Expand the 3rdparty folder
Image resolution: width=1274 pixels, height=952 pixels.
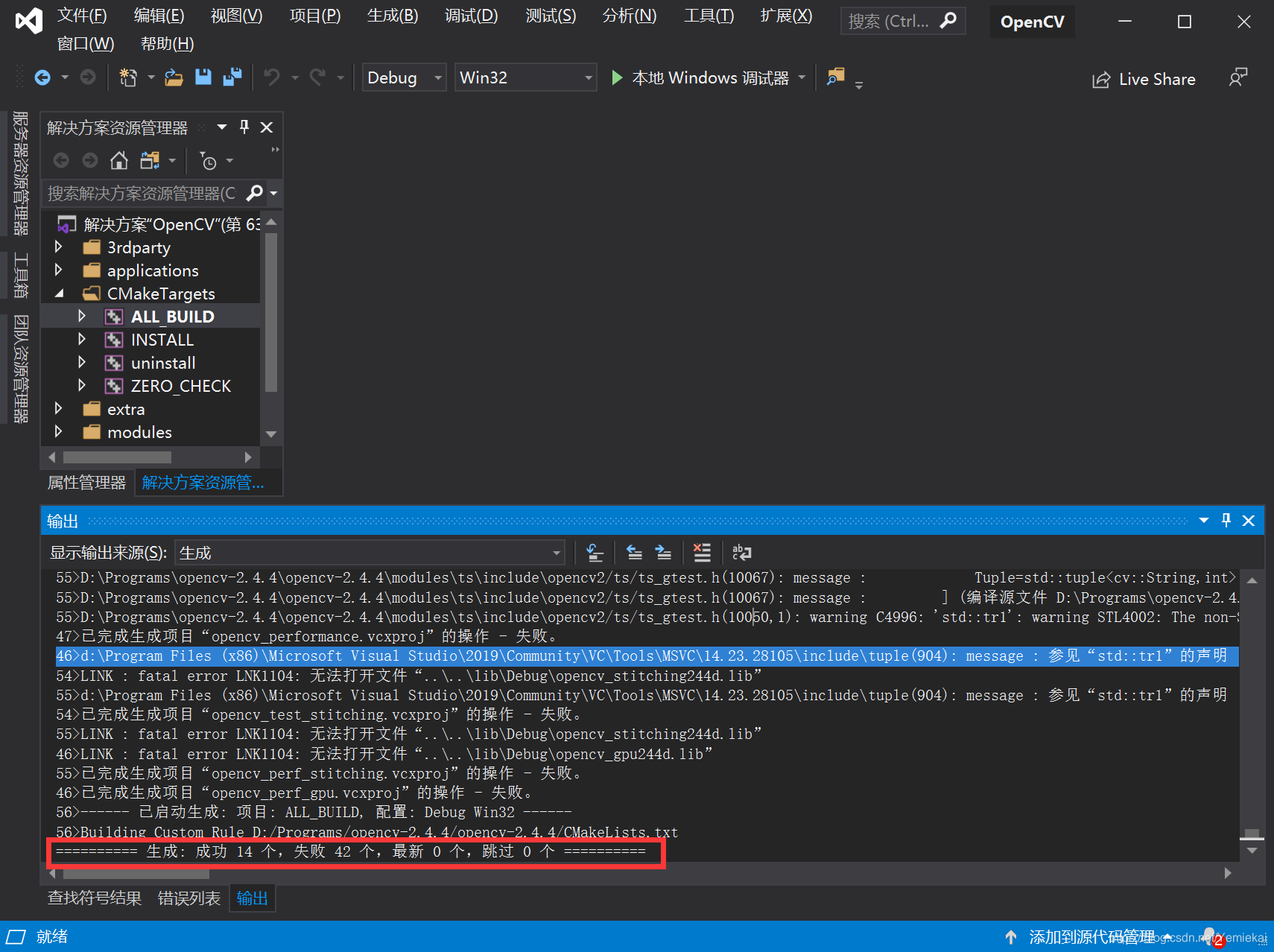coord(58,247)
